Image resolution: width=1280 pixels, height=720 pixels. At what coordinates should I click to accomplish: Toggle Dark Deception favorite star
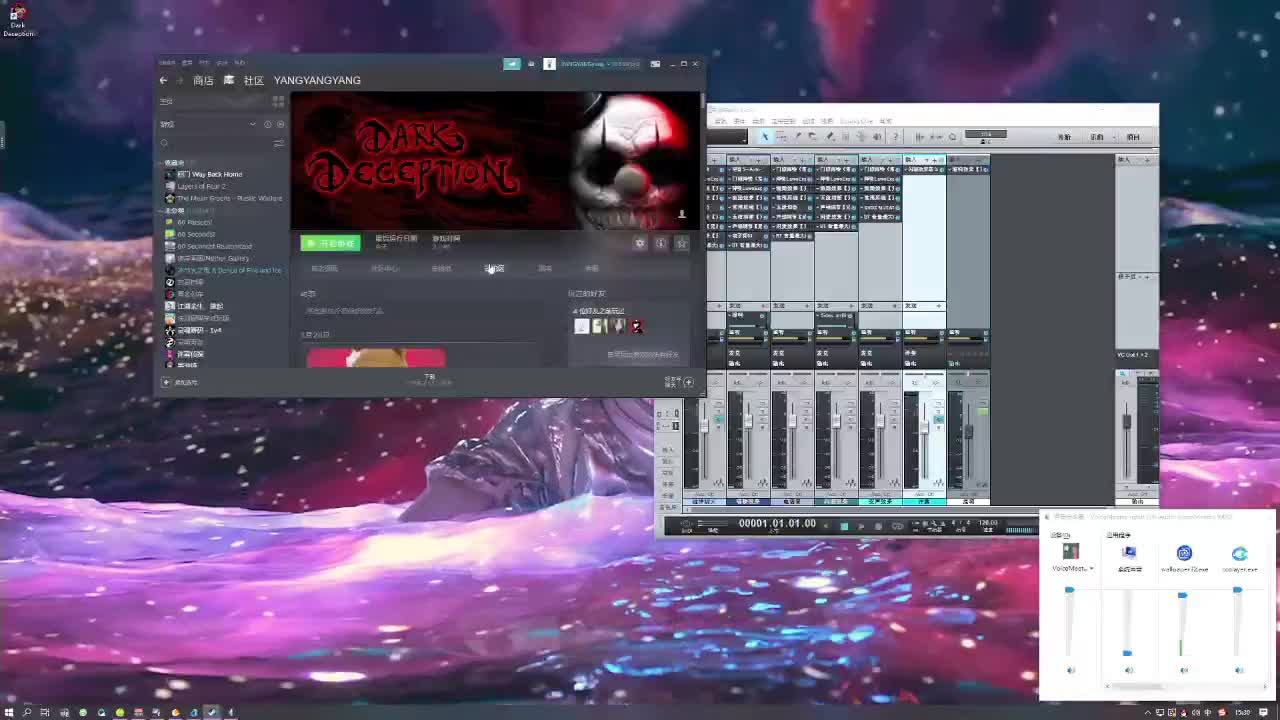pos(682,243)
